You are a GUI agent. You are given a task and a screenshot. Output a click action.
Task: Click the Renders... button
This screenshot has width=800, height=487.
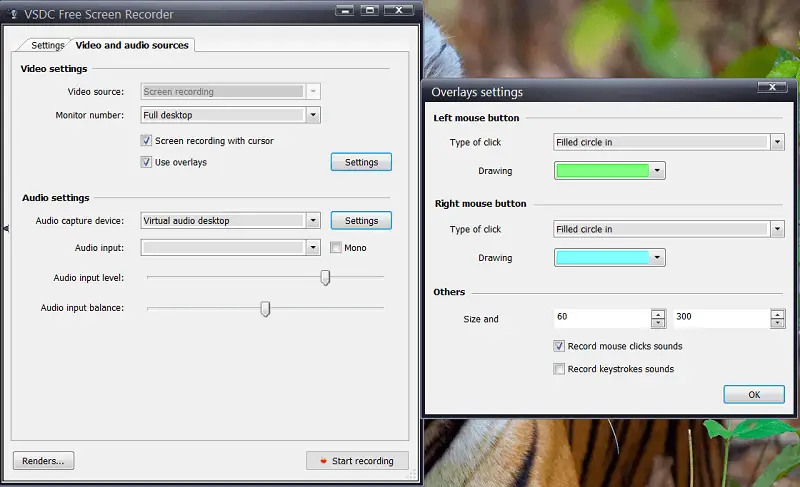(43, 461)
